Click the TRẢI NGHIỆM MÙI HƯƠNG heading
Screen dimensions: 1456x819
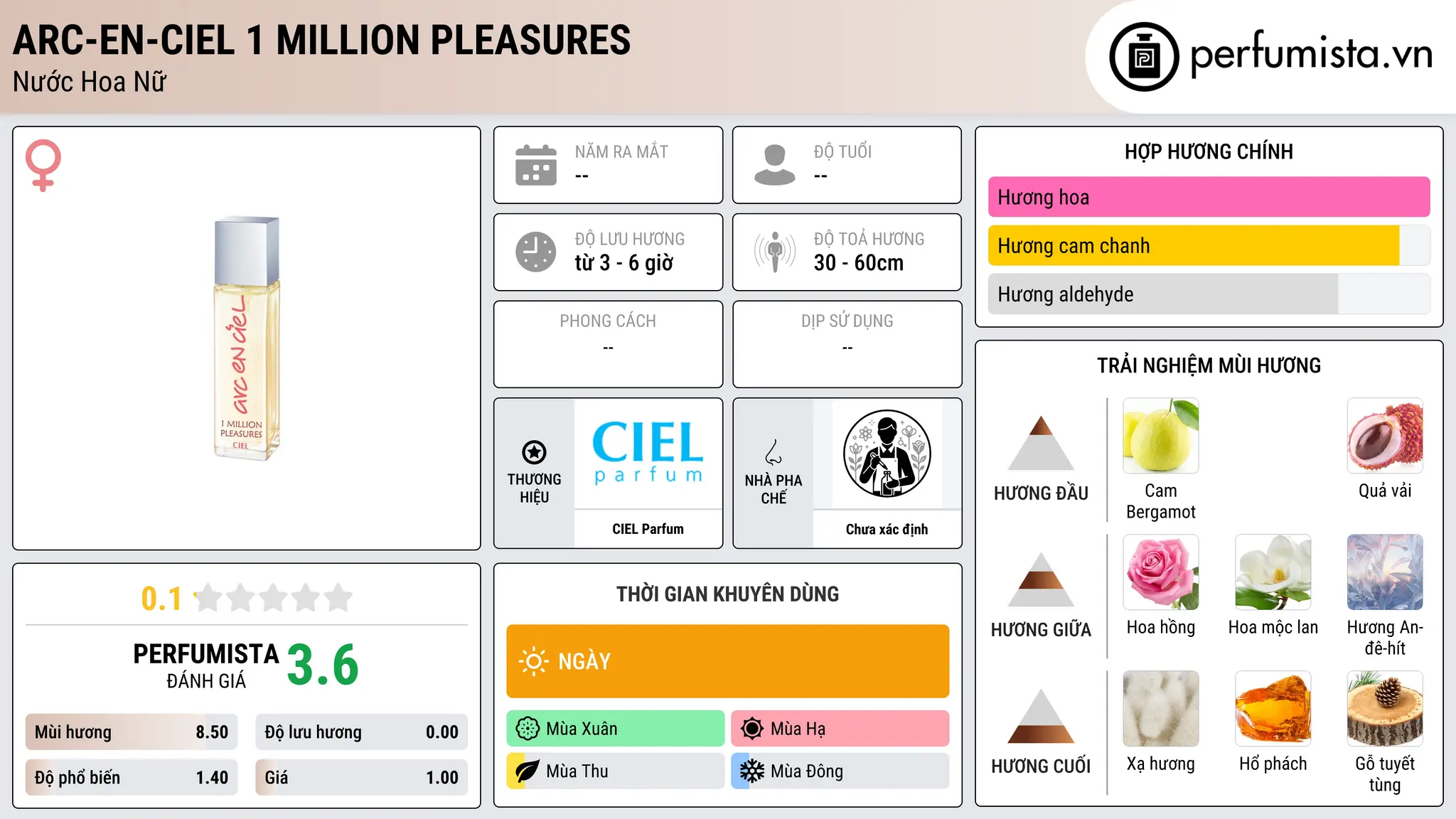coord(1209,365)
